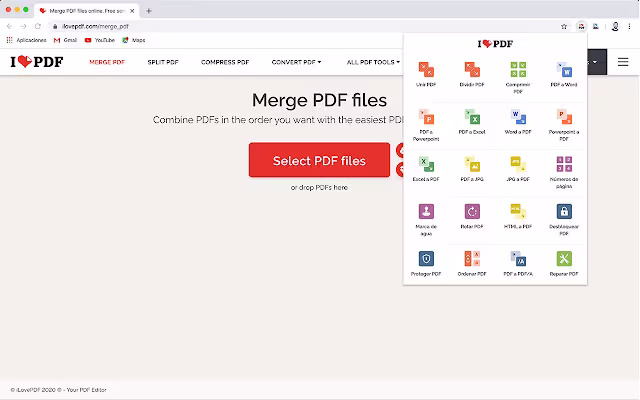The image size is (640, 400).
Task: Select the PDF a Excel converter
Action: click(472, 122)
